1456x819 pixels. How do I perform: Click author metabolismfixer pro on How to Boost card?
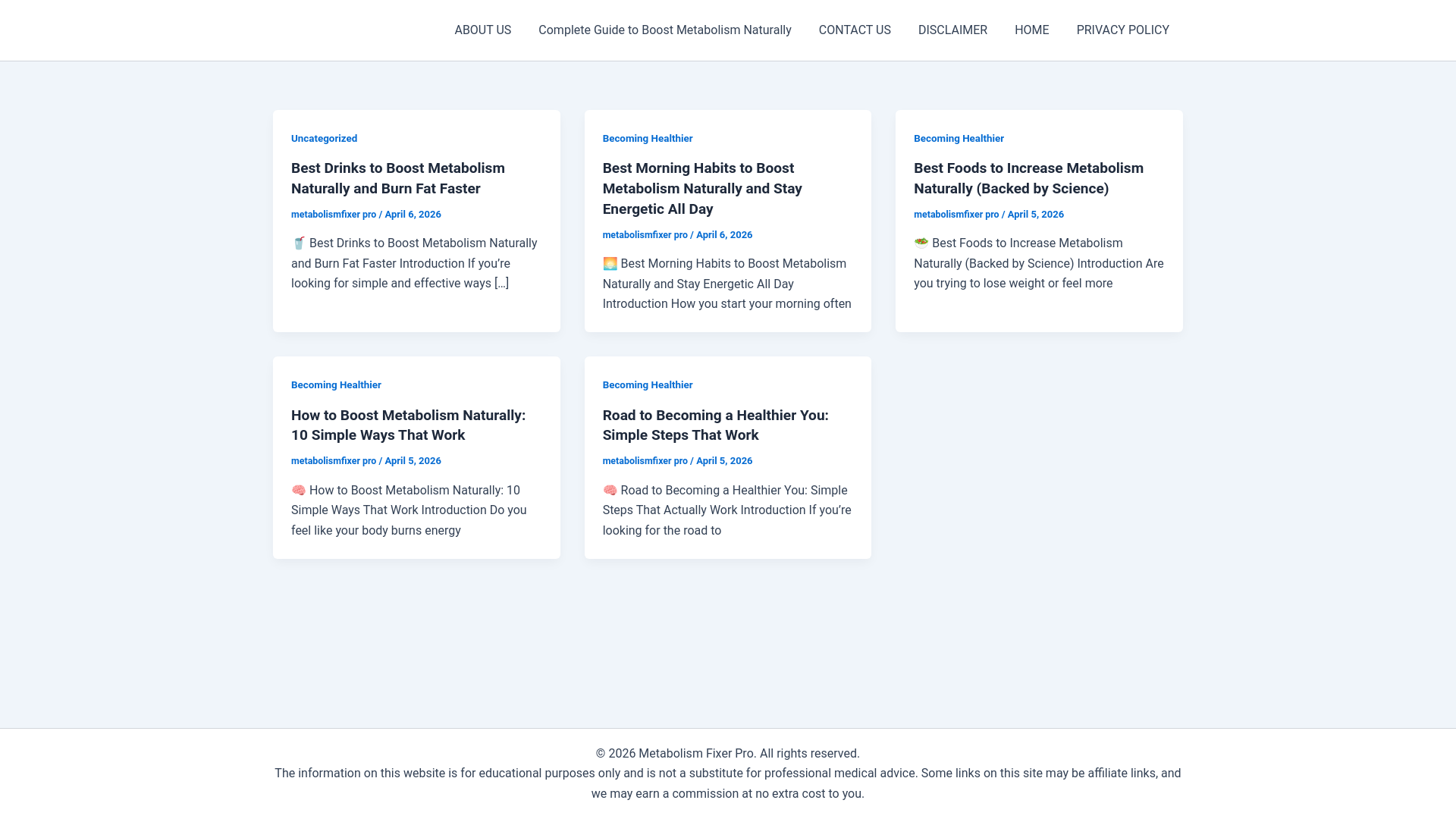pos(334,461)
